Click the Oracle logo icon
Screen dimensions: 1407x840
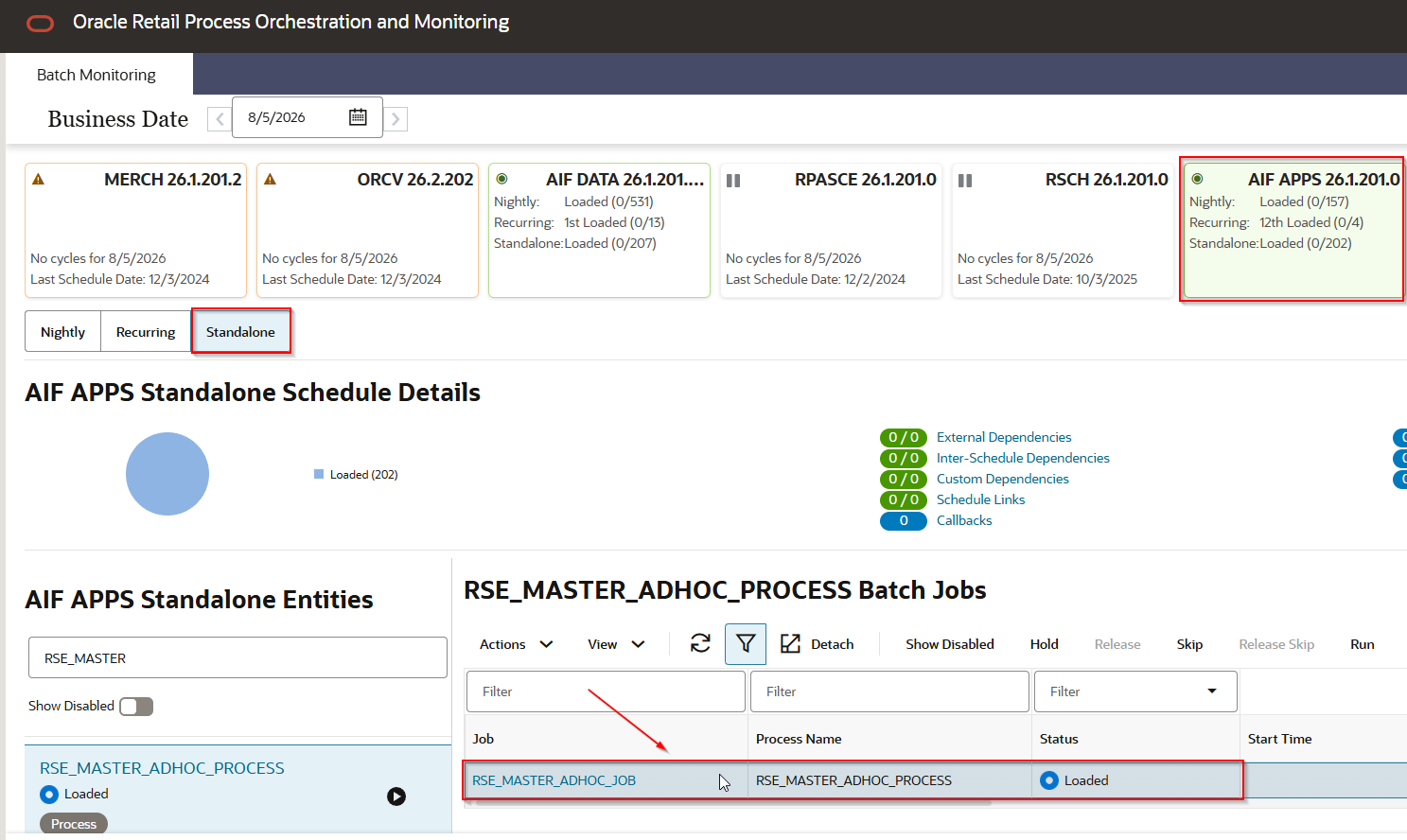point(41,23)
